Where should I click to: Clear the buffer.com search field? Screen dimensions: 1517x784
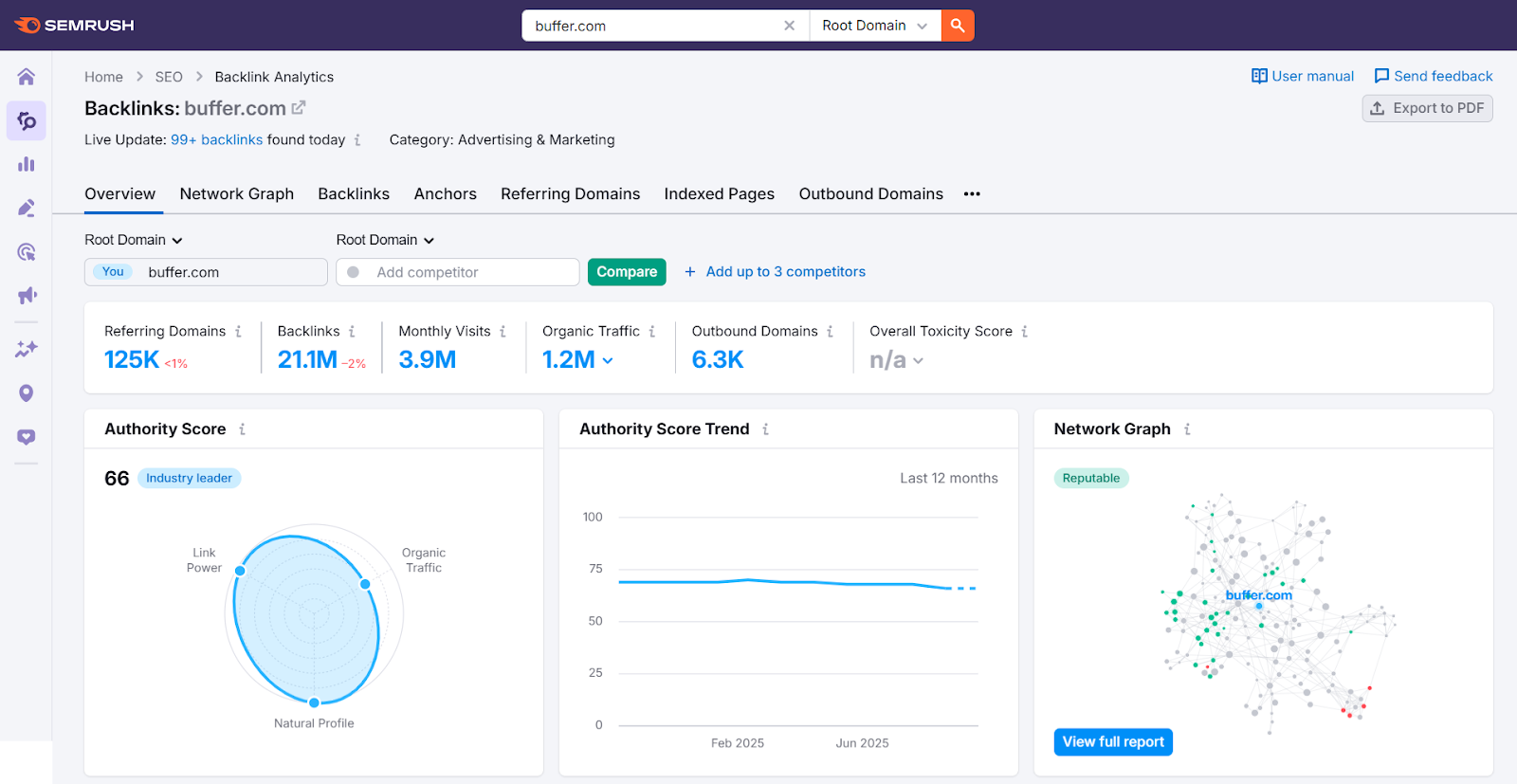(789, 26)
